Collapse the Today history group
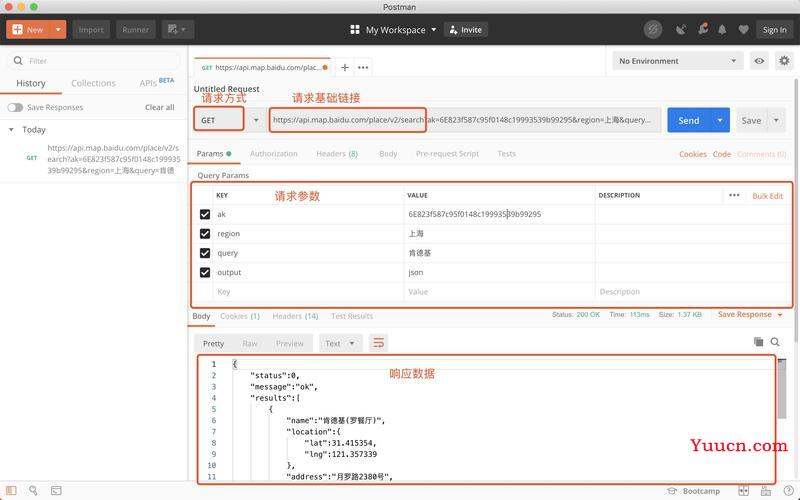The width and height of the screenshot is (800, 500). pos(11,130)
